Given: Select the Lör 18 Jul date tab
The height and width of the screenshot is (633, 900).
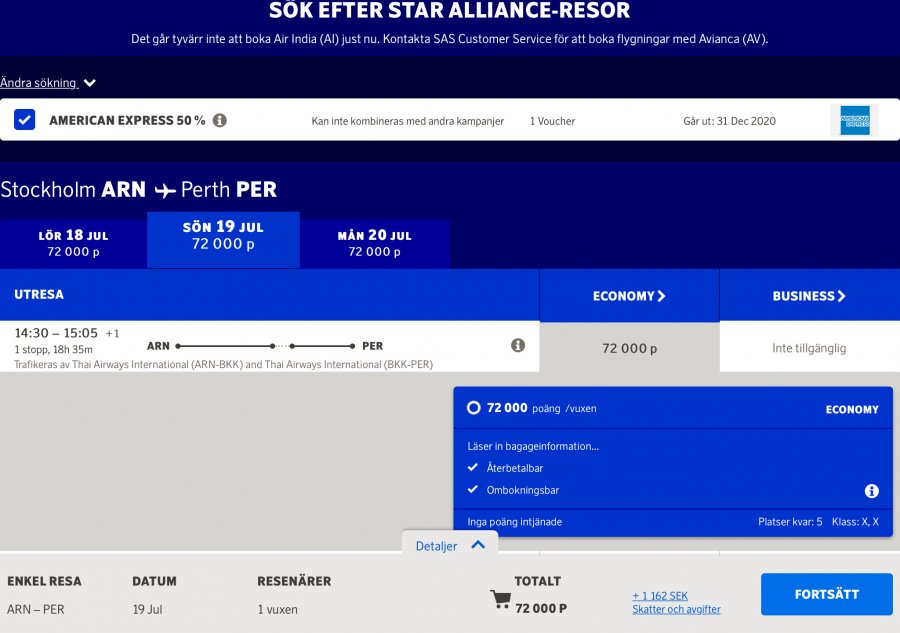Looking at the screenshot, I should tap(73, 243).
